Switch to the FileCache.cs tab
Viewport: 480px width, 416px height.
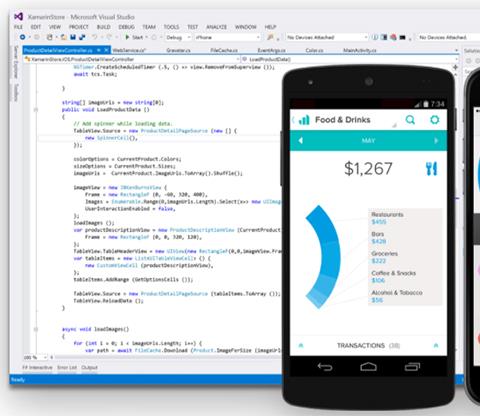click(224, 50)
